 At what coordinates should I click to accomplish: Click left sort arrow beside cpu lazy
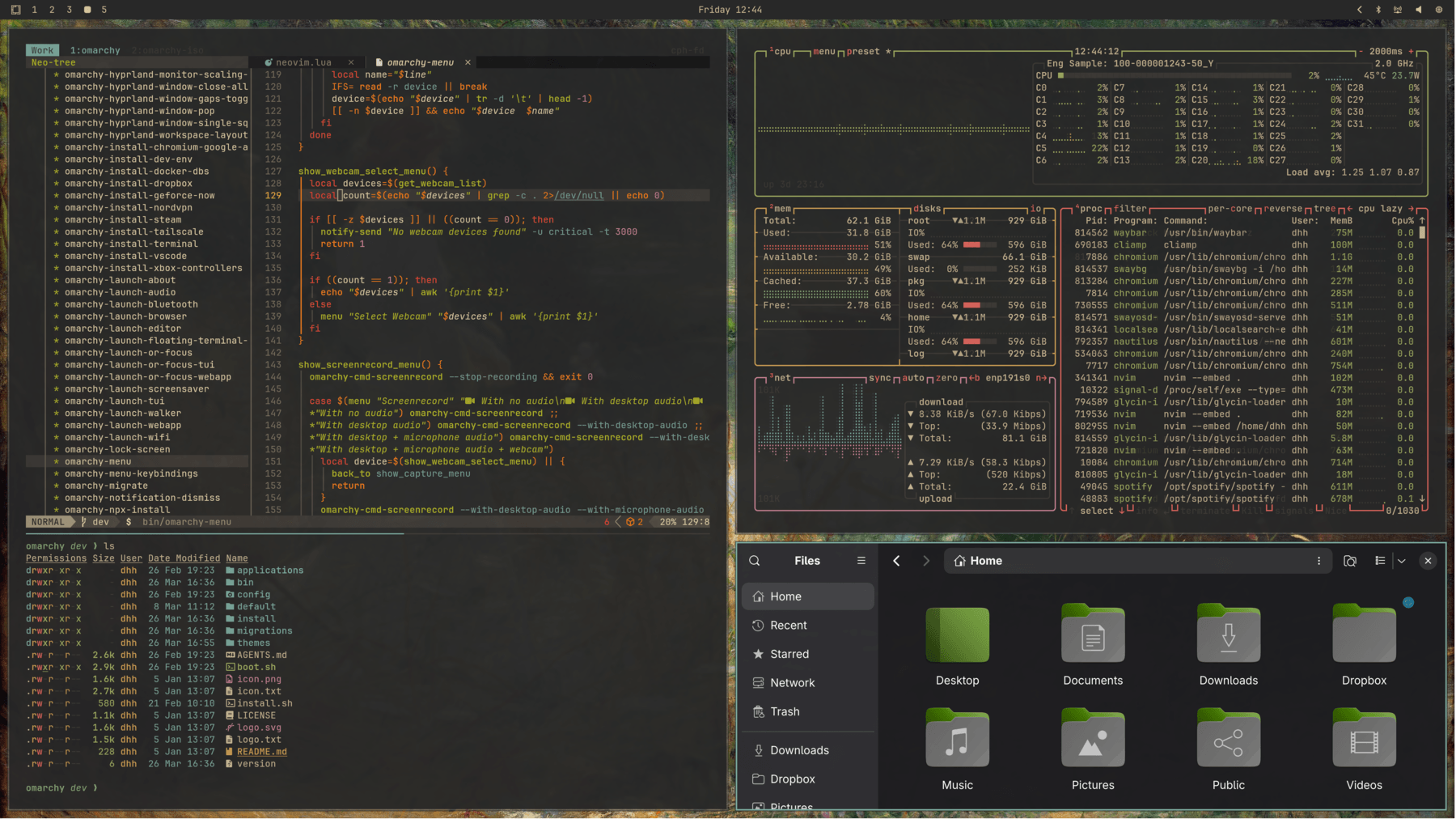point(1349,209)
